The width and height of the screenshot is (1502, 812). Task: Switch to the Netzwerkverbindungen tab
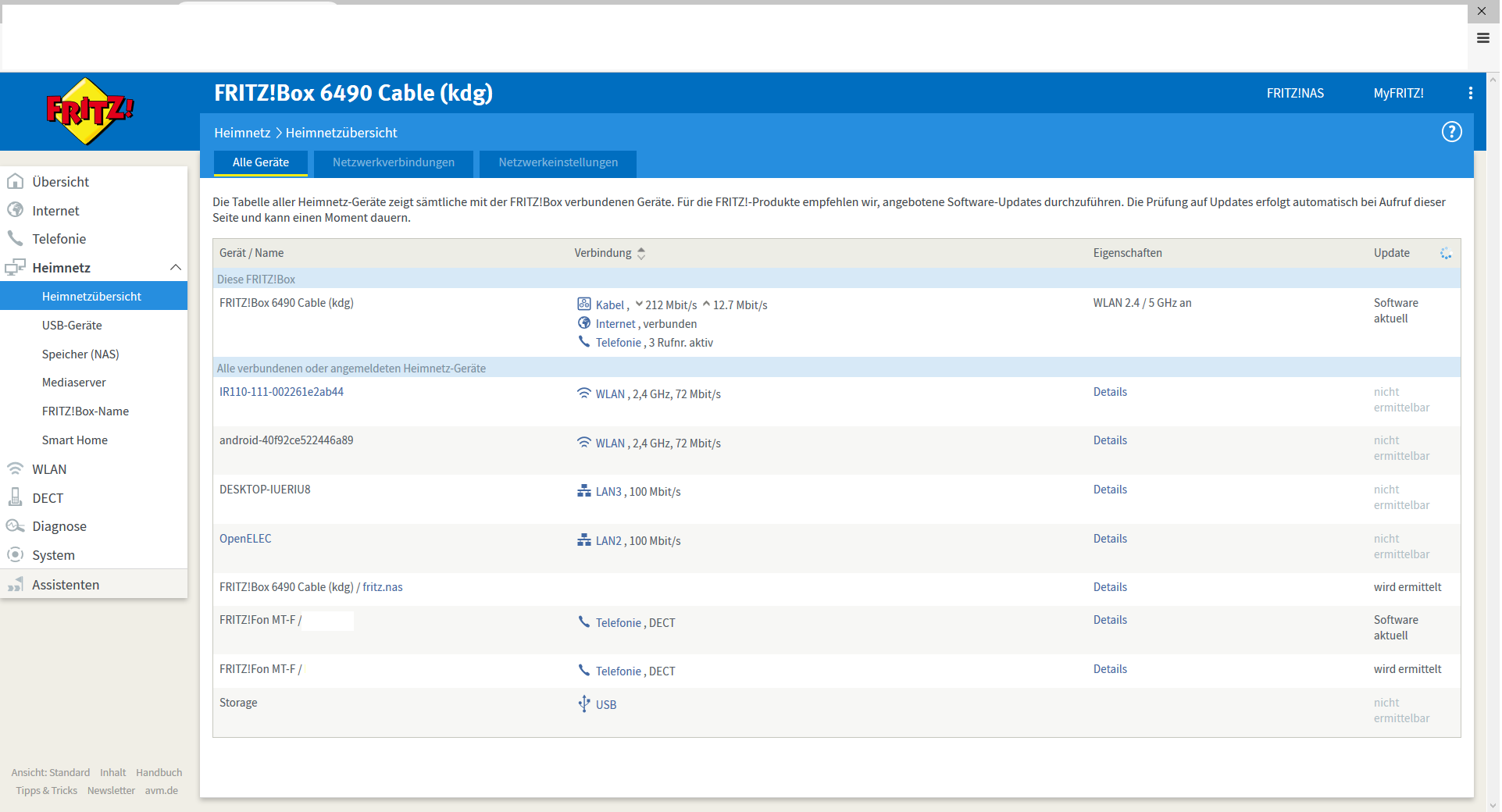pos(393,162)
